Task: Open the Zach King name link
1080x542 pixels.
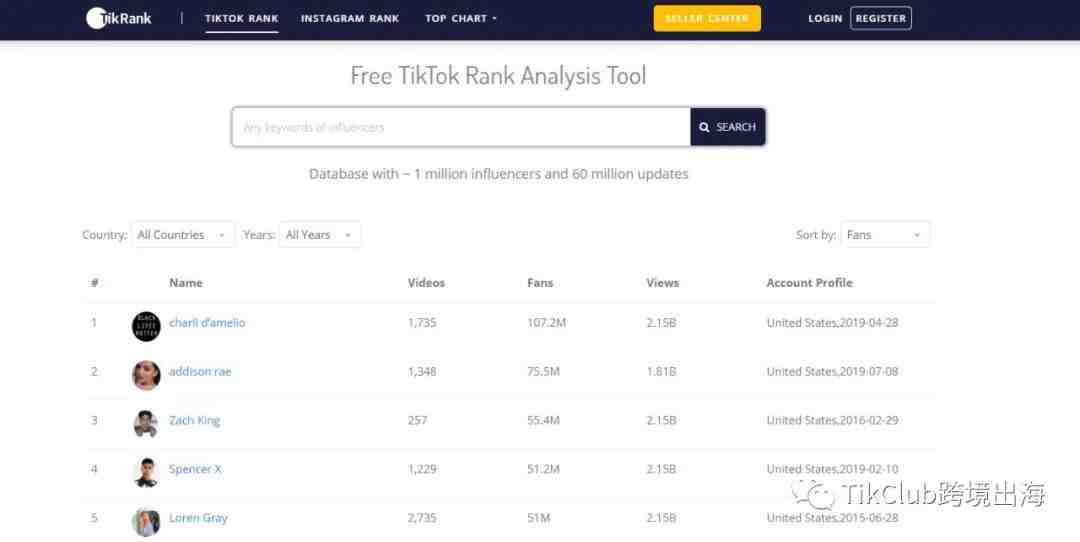Action: click(x=195, y=420)
